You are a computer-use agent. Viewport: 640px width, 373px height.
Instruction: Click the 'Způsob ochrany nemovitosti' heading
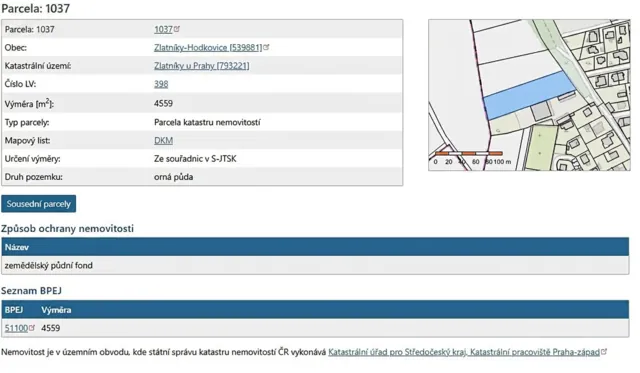[67, 229]
